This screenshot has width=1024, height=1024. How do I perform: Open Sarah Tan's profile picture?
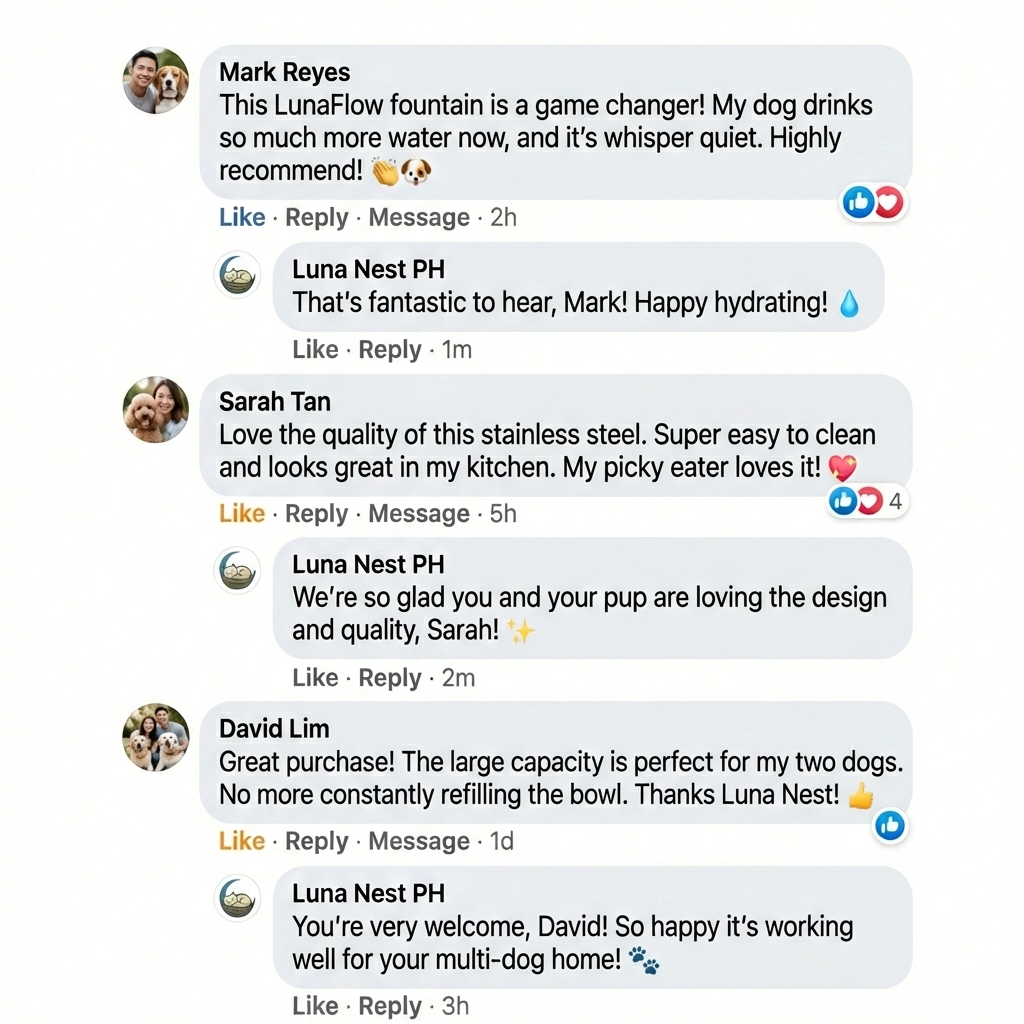coord(156,409)
